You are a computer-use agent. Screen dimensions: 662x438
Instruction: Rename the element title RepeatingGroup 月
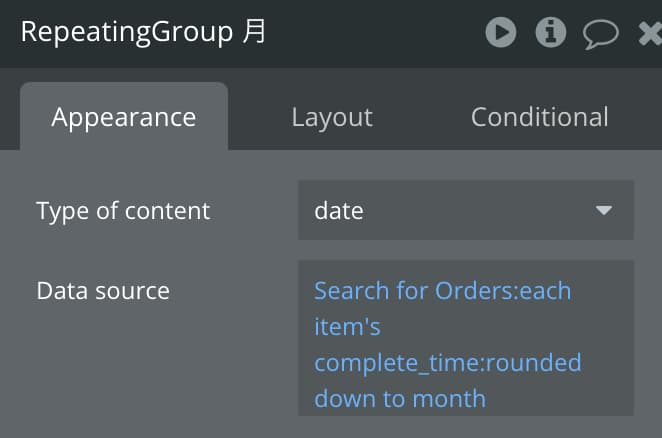point(144,32)
